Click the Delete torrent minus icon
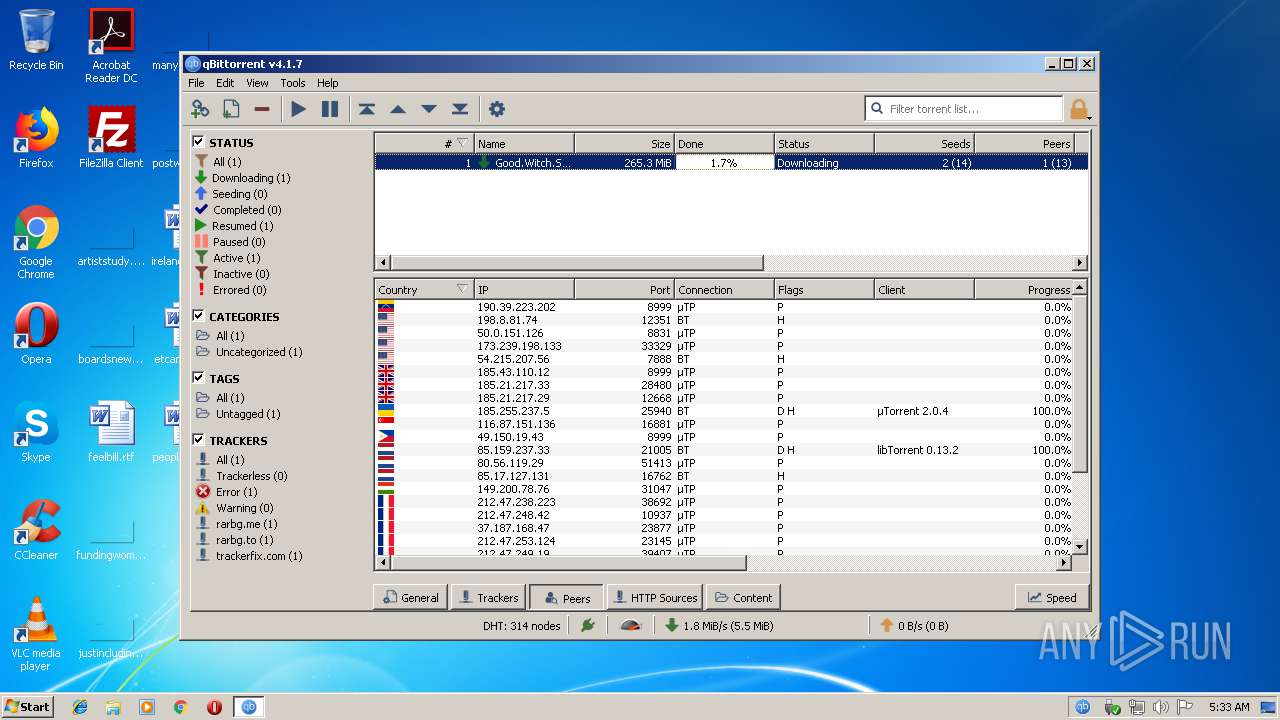 pyautogui.click(x=262, y=109)
